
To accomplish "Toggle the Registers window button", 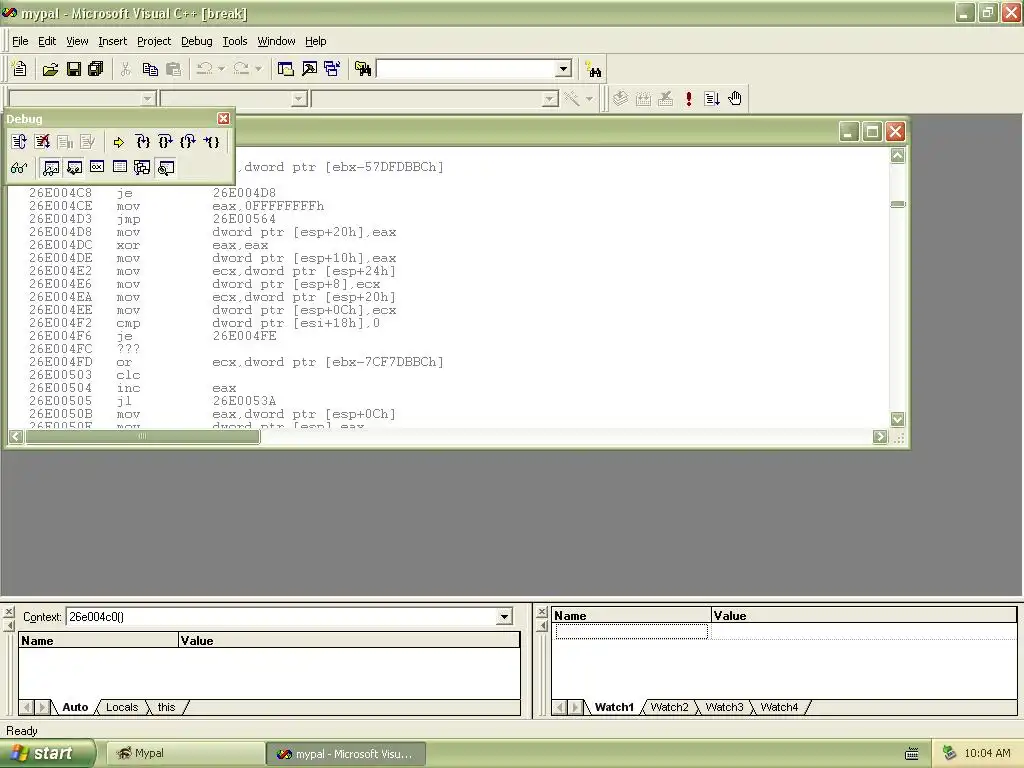I will 97,168.
